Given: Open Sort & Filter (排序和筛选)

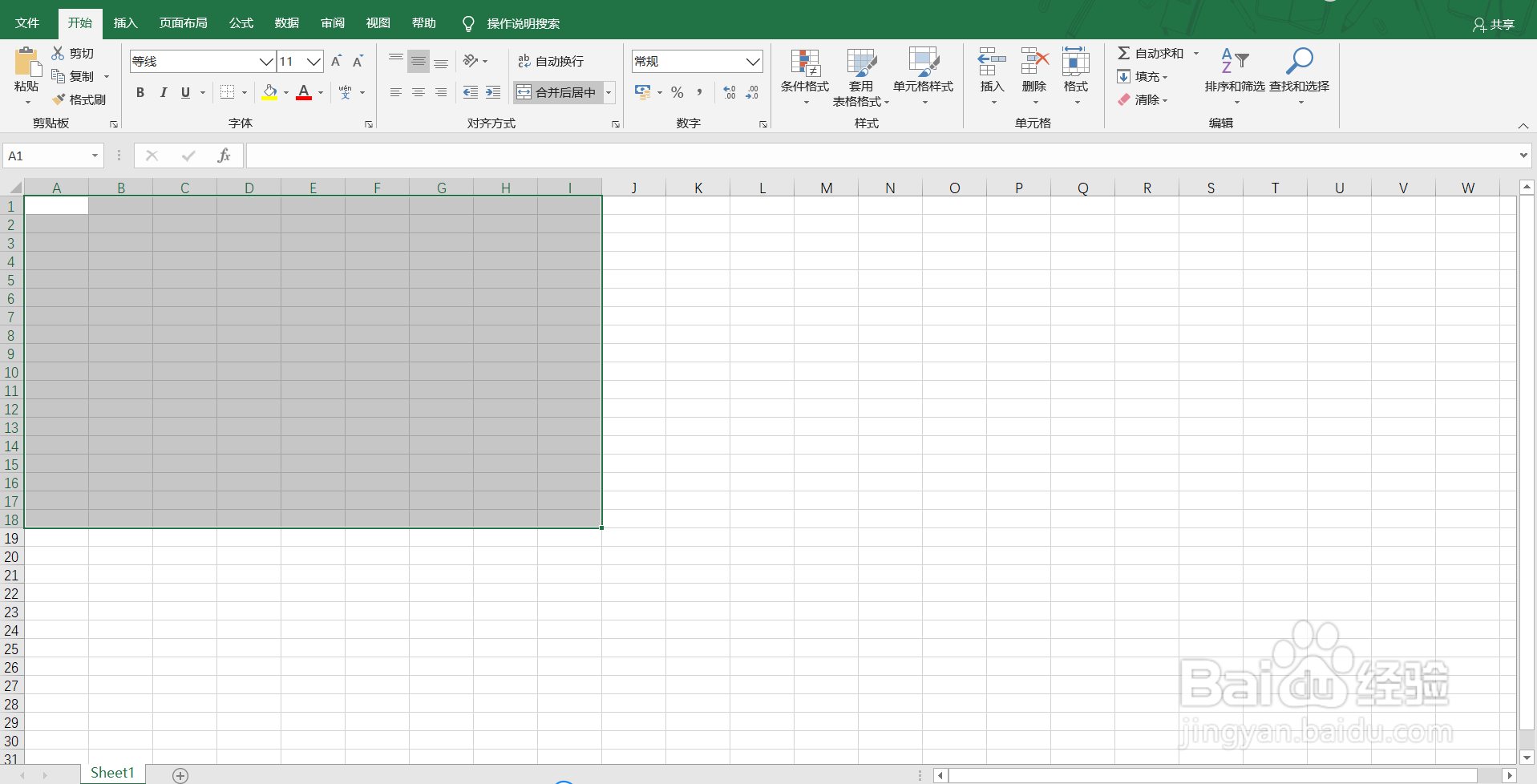Looking at the screenshot, I should pos(1235,76).
